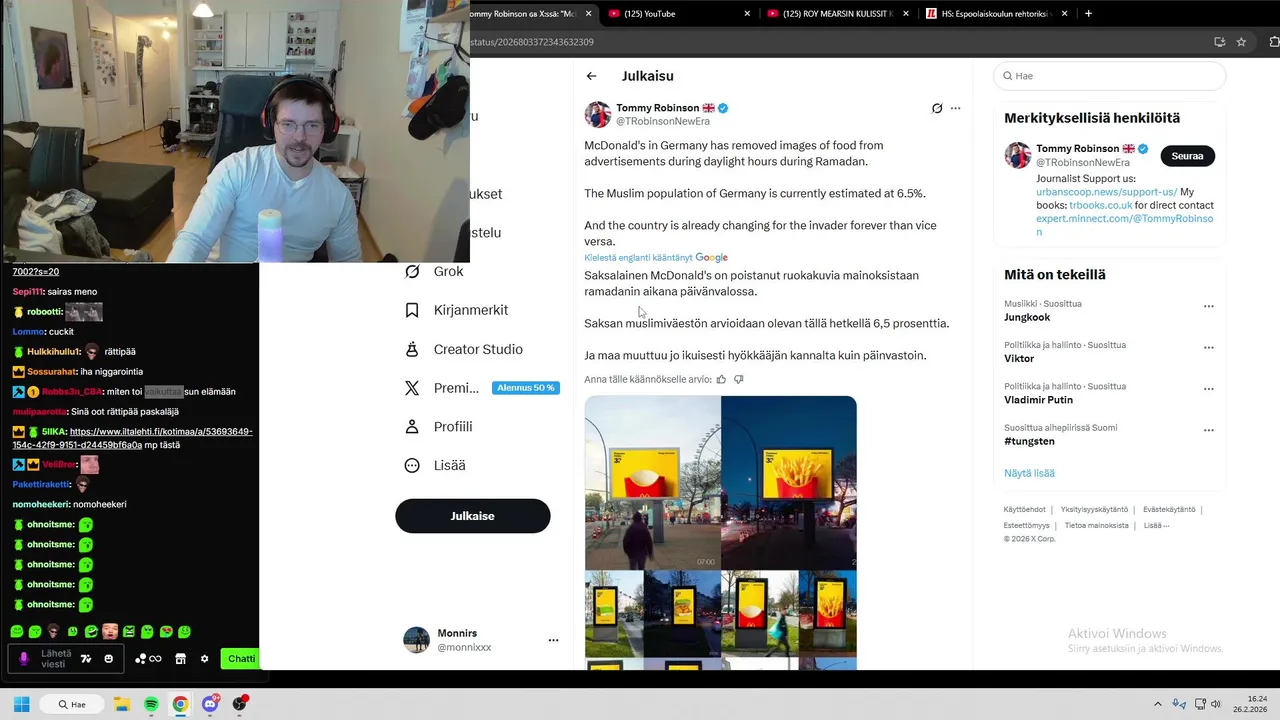Rate translation thumbs down

pos(739,379)
